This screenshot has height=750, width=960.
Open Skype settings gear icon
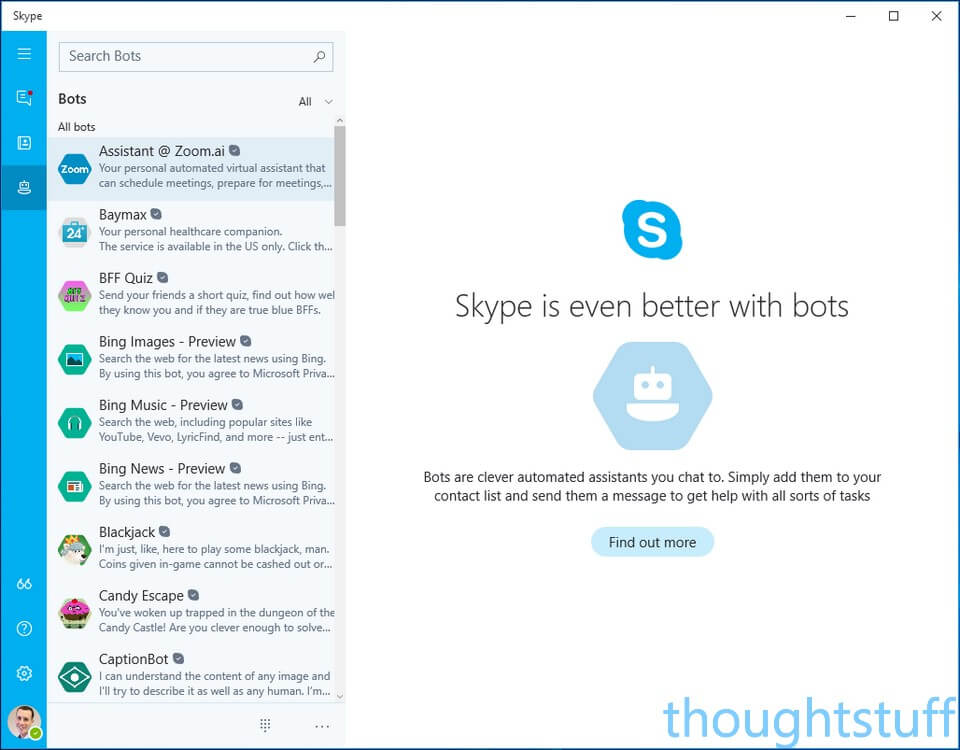(24, 673)
